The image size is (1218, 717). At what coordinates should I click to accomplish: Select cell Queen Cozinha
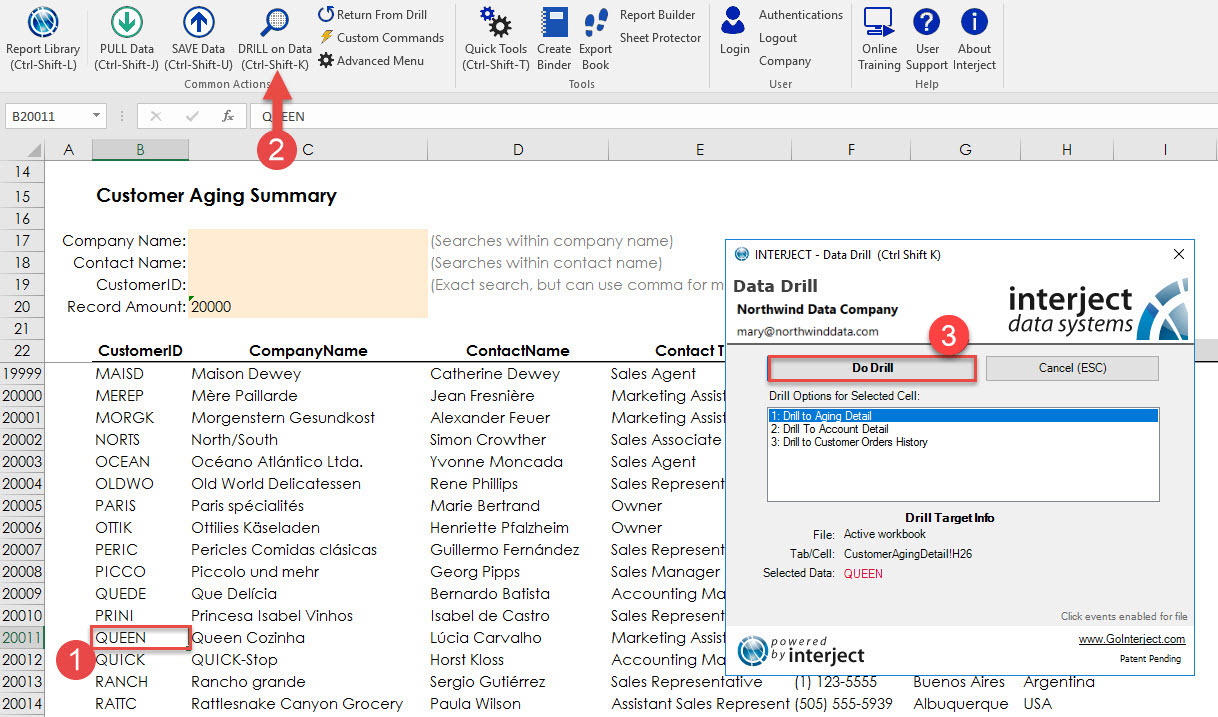pos(308,637)
